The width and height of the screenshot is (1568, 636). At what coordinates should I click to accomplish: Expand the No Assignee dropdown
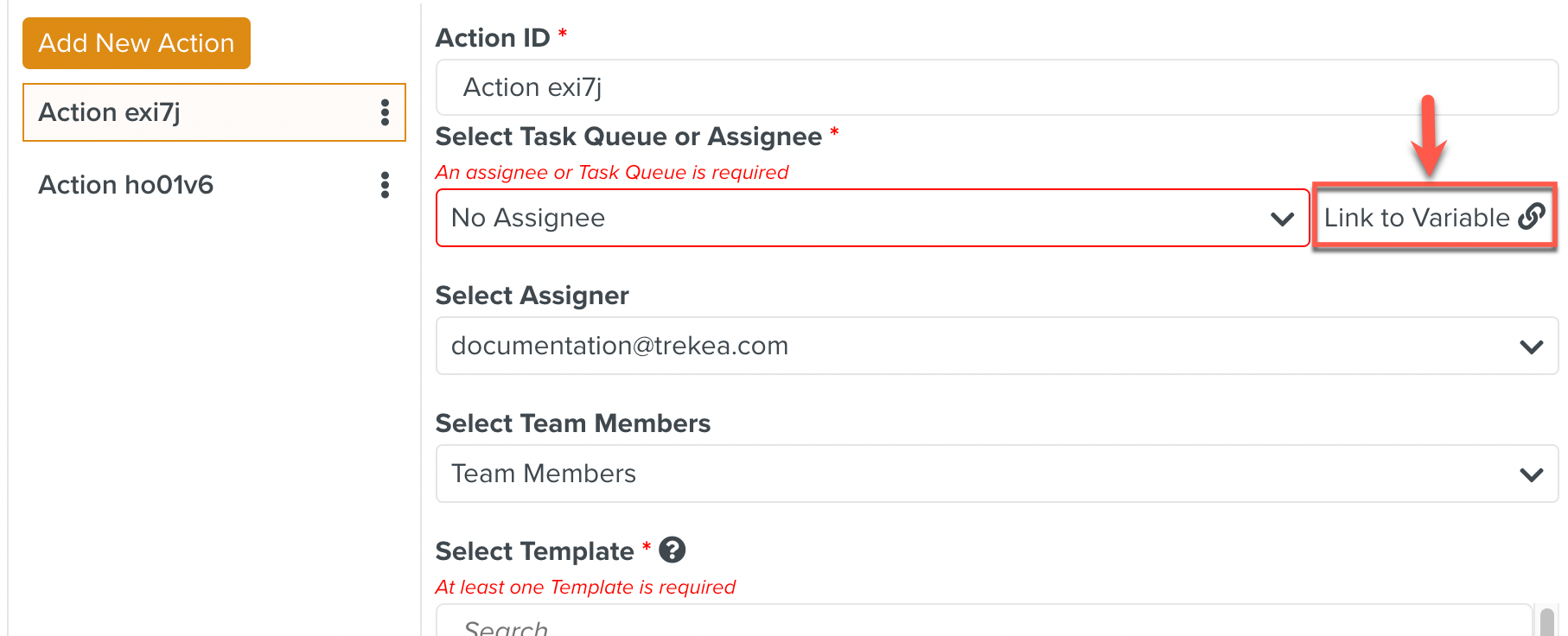[x=873, y=218]
